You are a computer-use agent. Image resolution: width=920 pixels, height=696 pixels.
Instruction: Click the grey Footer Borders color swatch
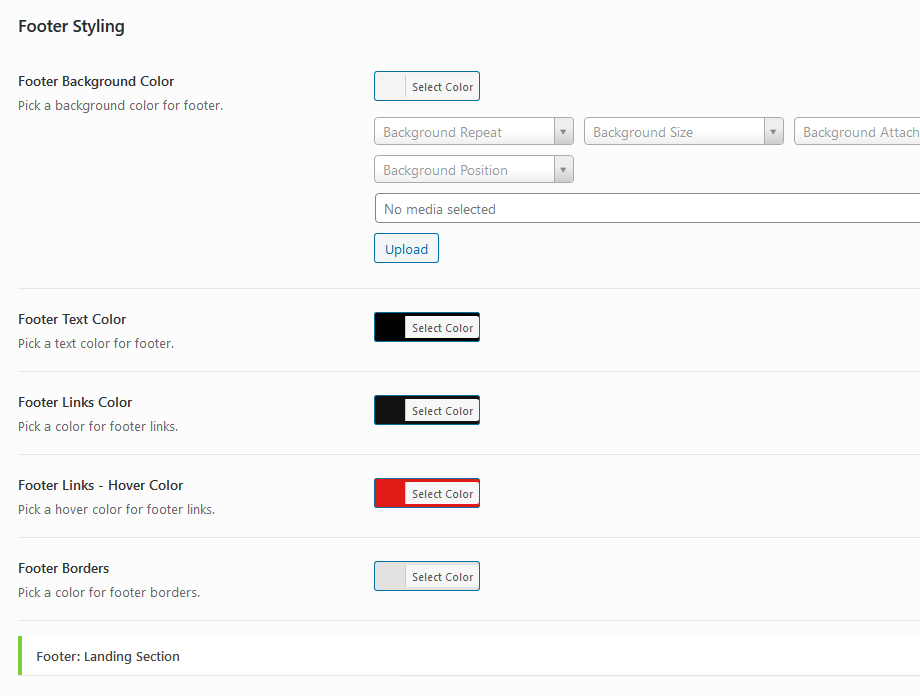(390, 577)
